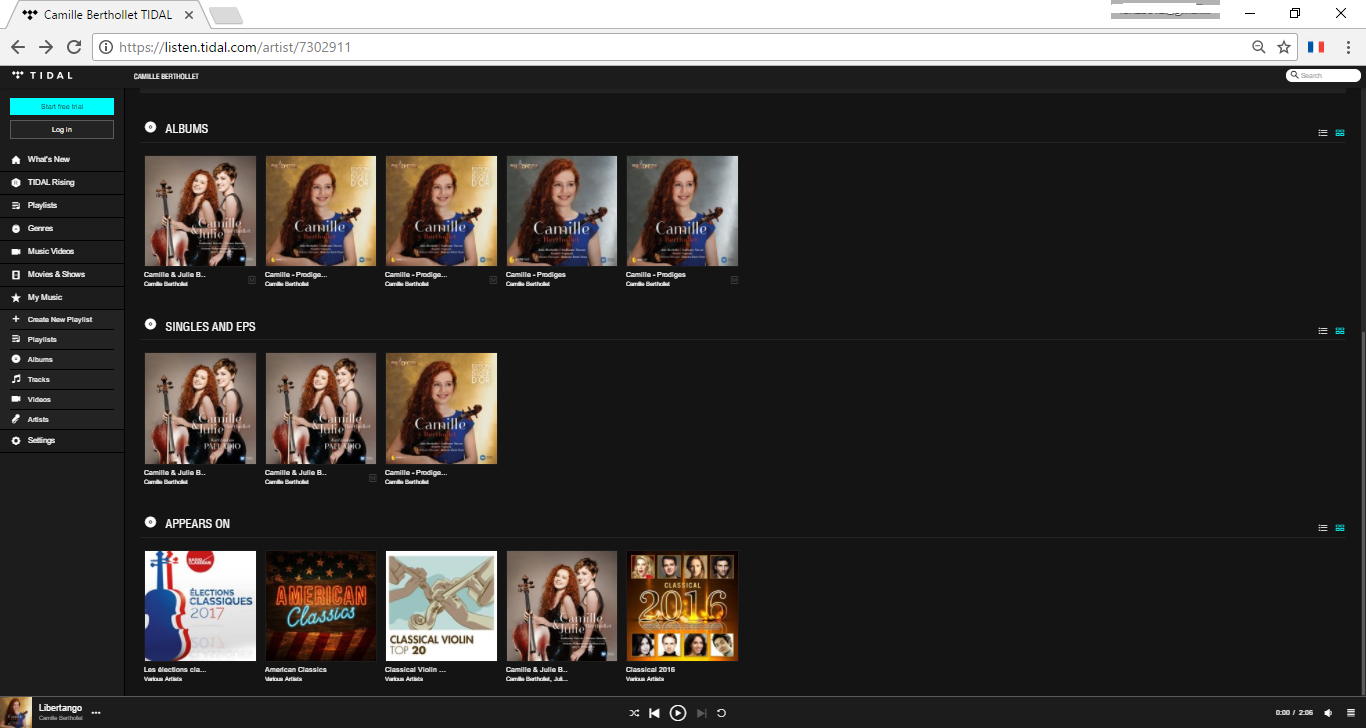The image size is (1366, 728).
Task: Click the Tracks music note icon
Action: [16, 379]
